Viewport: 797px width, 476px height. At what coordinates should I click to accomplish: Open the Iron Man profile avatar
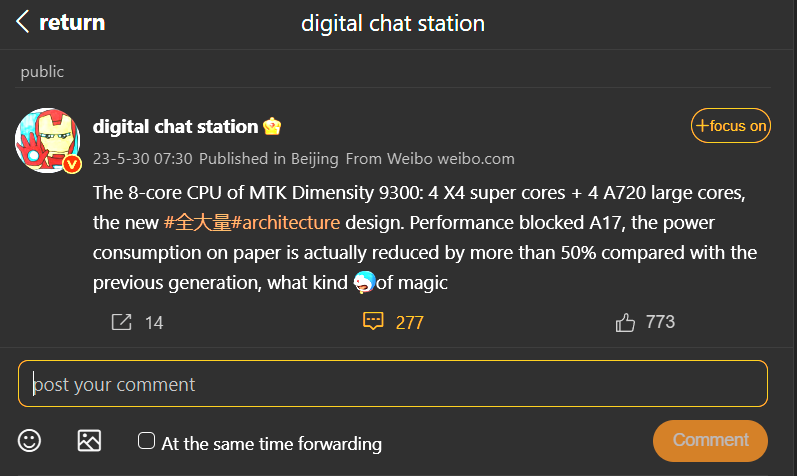[x=47, y=140]
